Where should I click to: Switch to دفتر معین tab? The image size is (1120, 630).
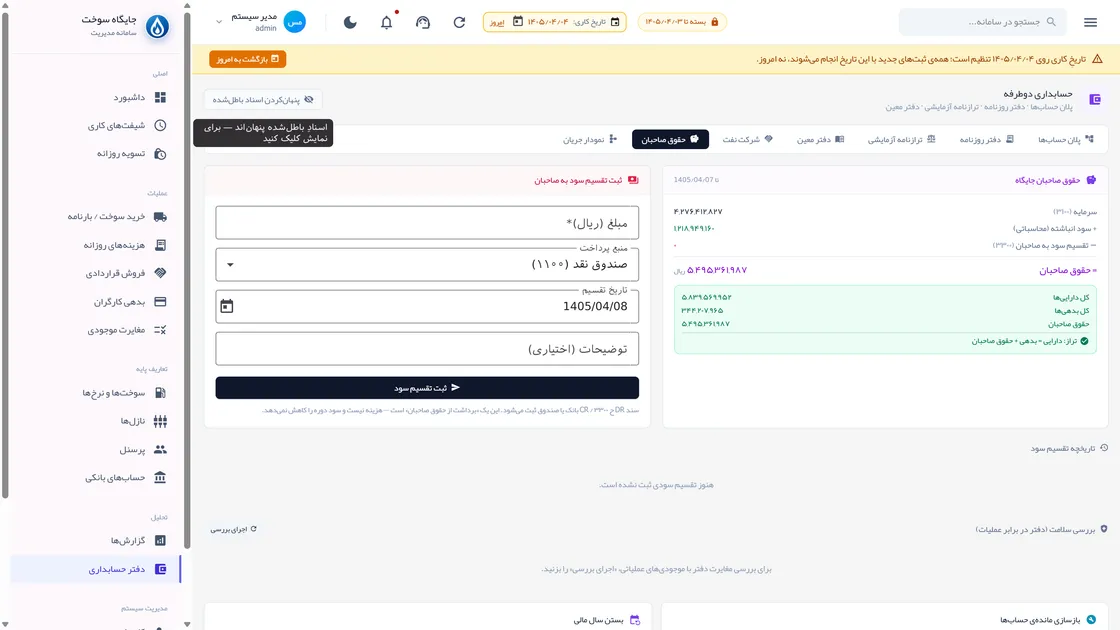(x=820, y=139)
